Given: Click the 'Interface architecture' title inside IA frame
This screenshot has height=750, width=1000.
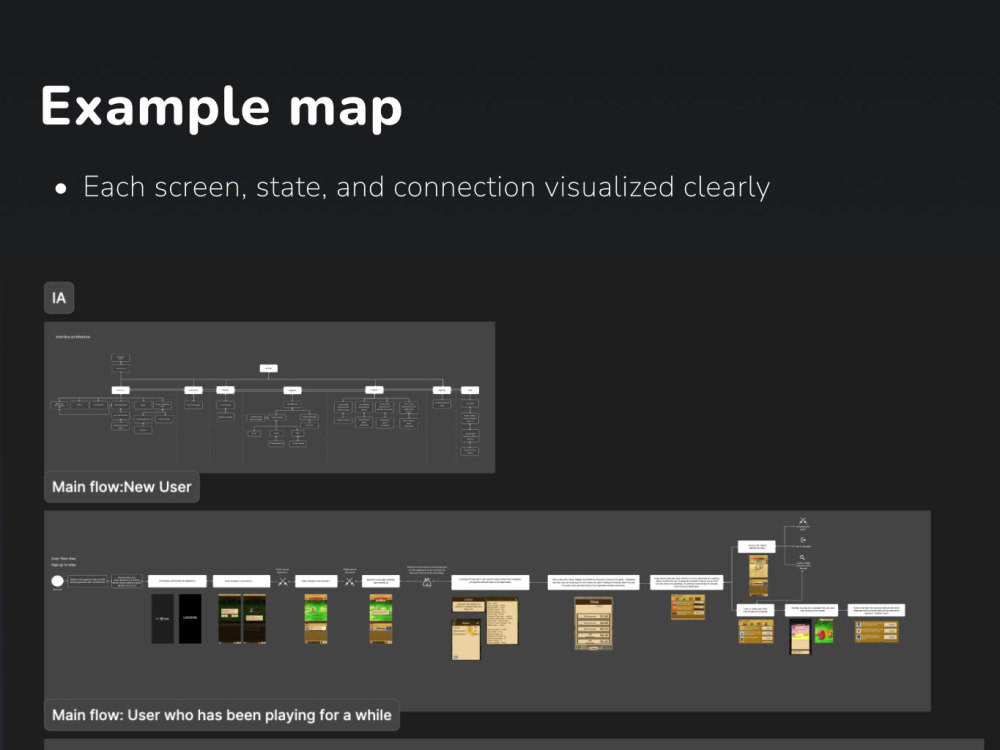Looking at the screenshot, I should pos(73,337).
